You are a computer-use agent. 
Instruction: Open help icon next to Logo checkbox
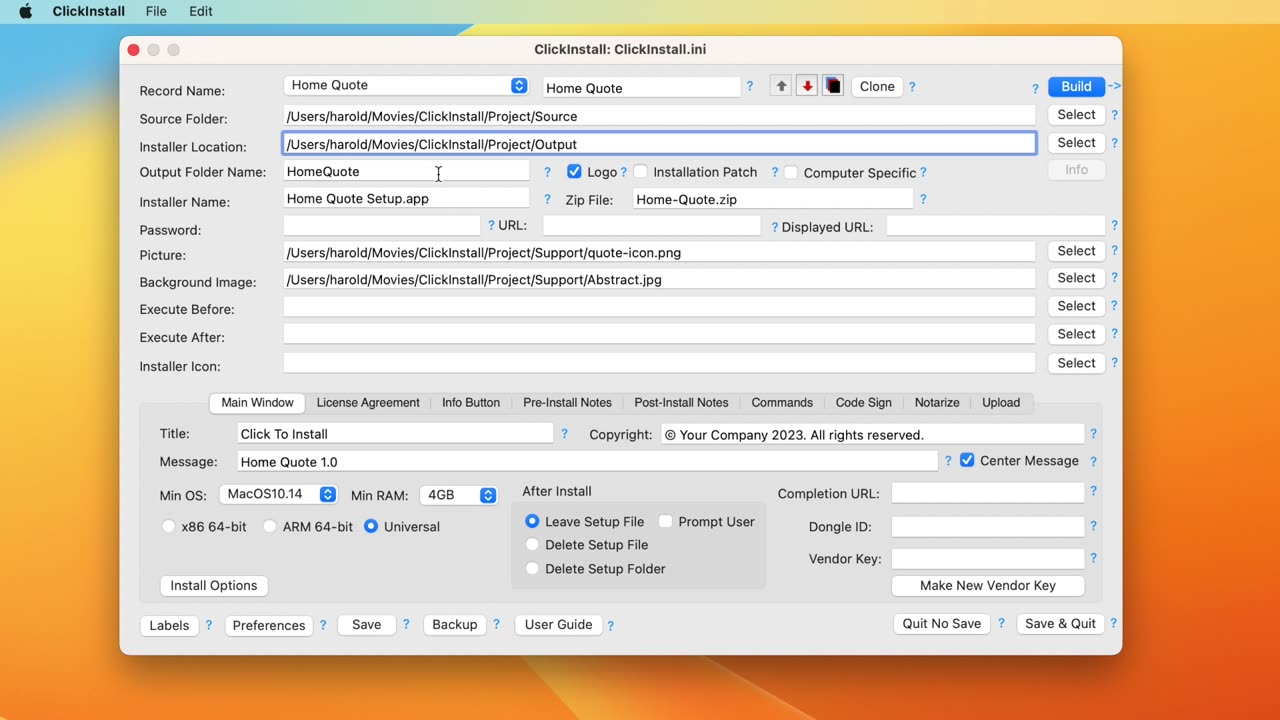(623, 172)
